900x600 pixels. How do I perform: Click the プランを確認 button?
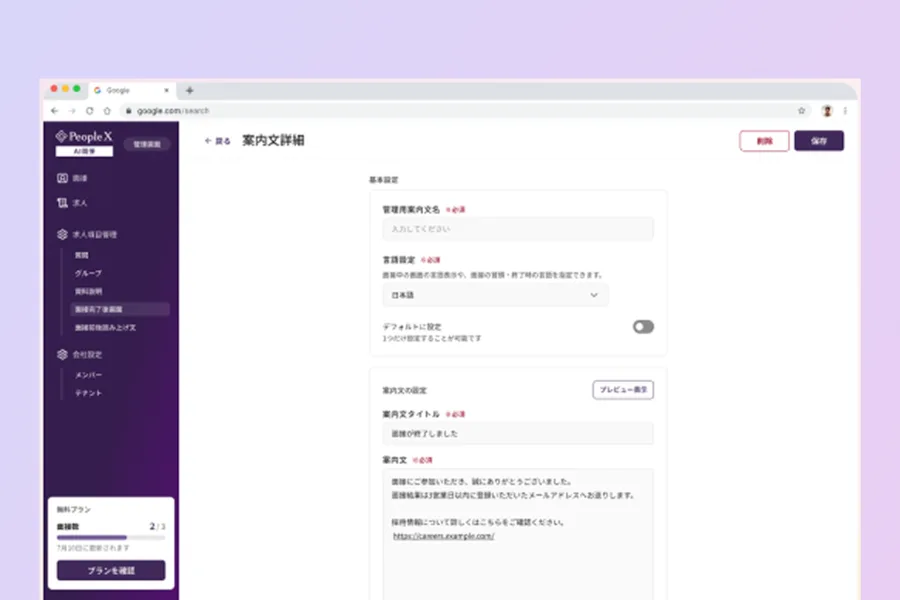pos(111,571)
